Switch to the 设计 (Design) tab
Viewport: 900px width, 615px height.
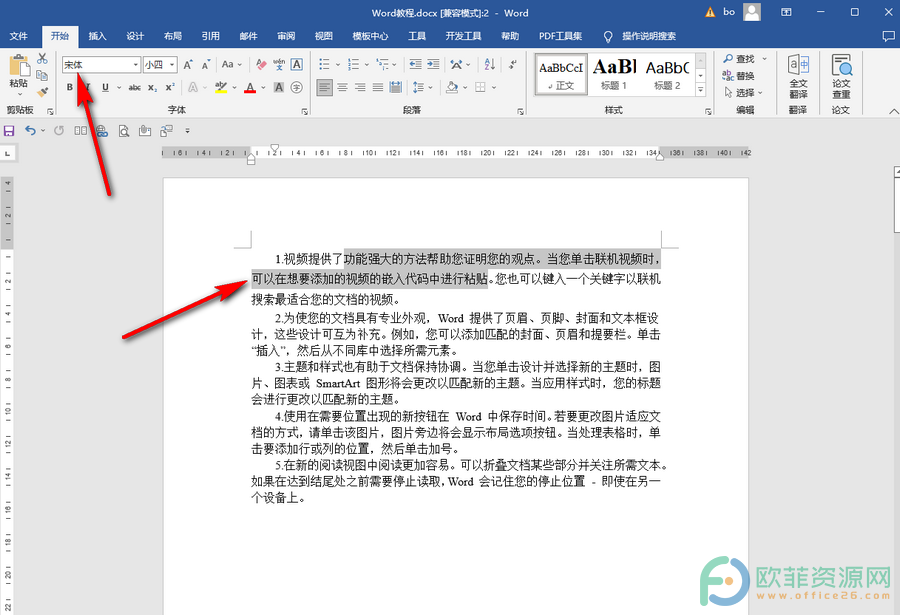[x=135, y=36]
